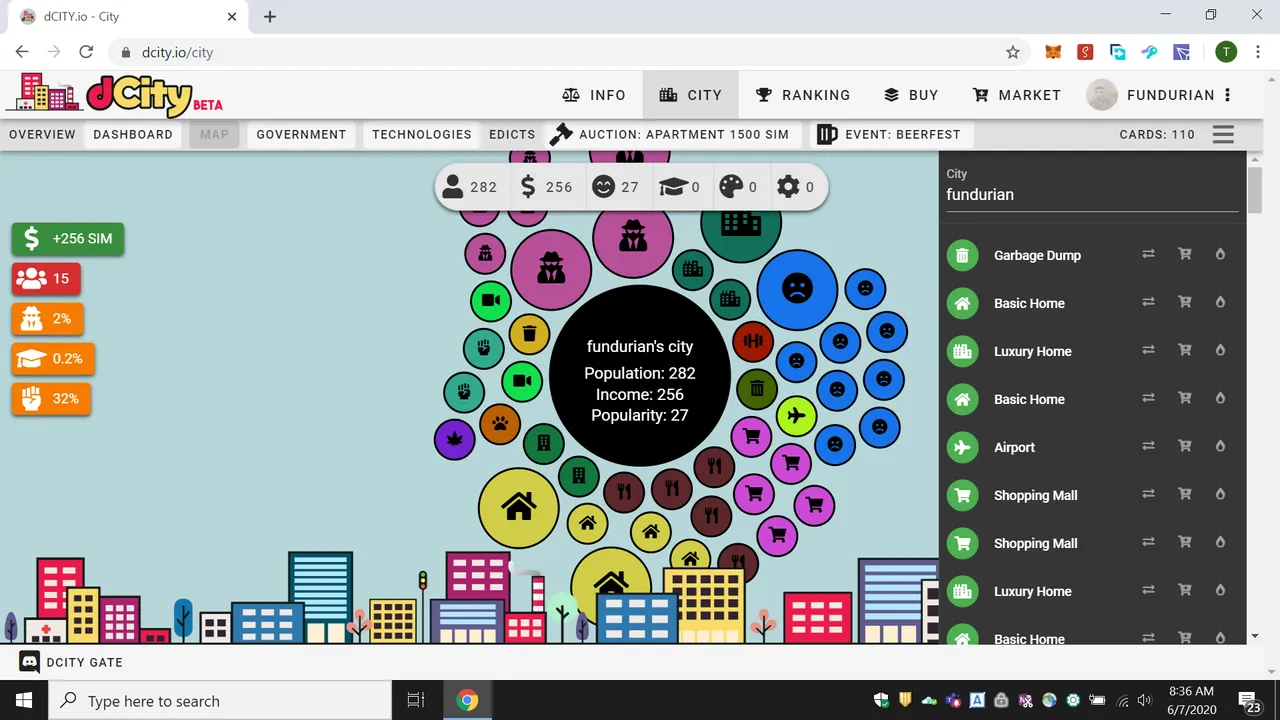The width and height of the screenshot is (1280, 720).
Task: Click the graduation cap education stat
Action: 672,187
